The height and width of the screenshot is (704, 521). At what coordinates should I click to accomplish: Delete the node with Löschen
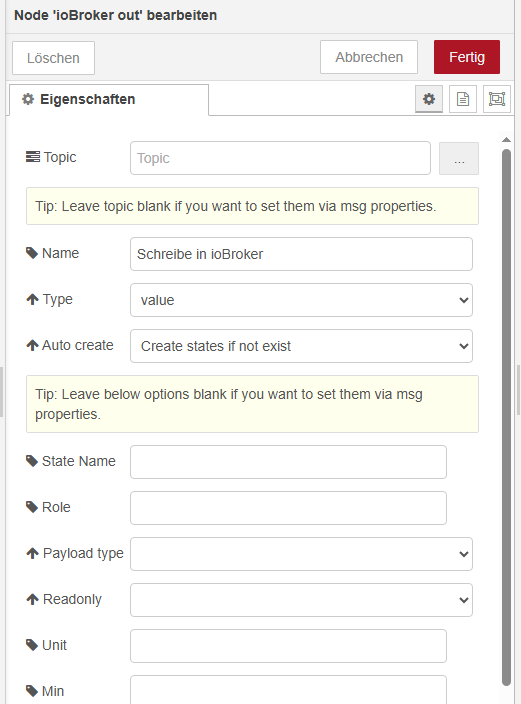53,58
